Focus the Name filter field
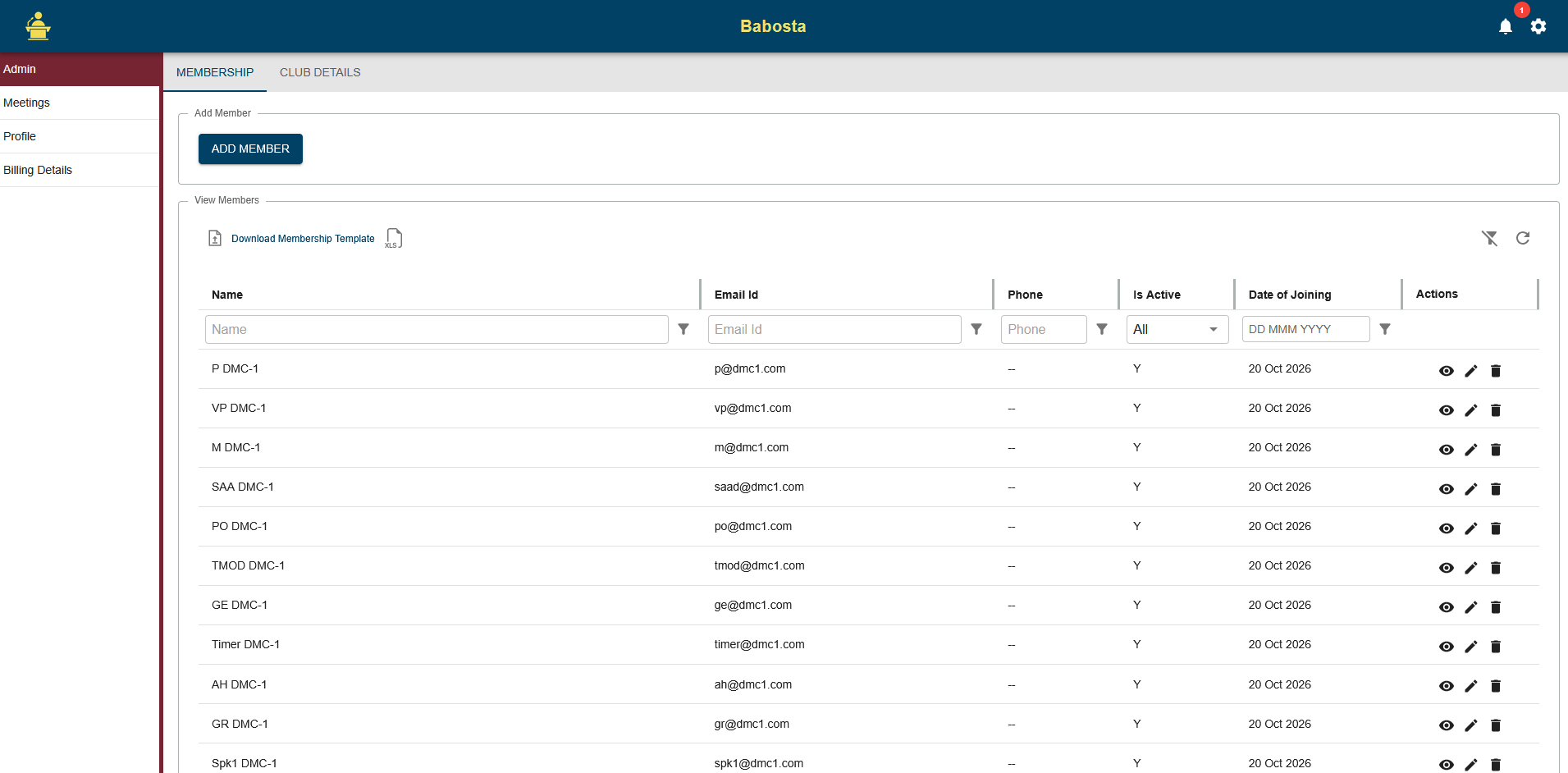The width and height of the screenshot is (1568, 773). (x=437, y=329)
